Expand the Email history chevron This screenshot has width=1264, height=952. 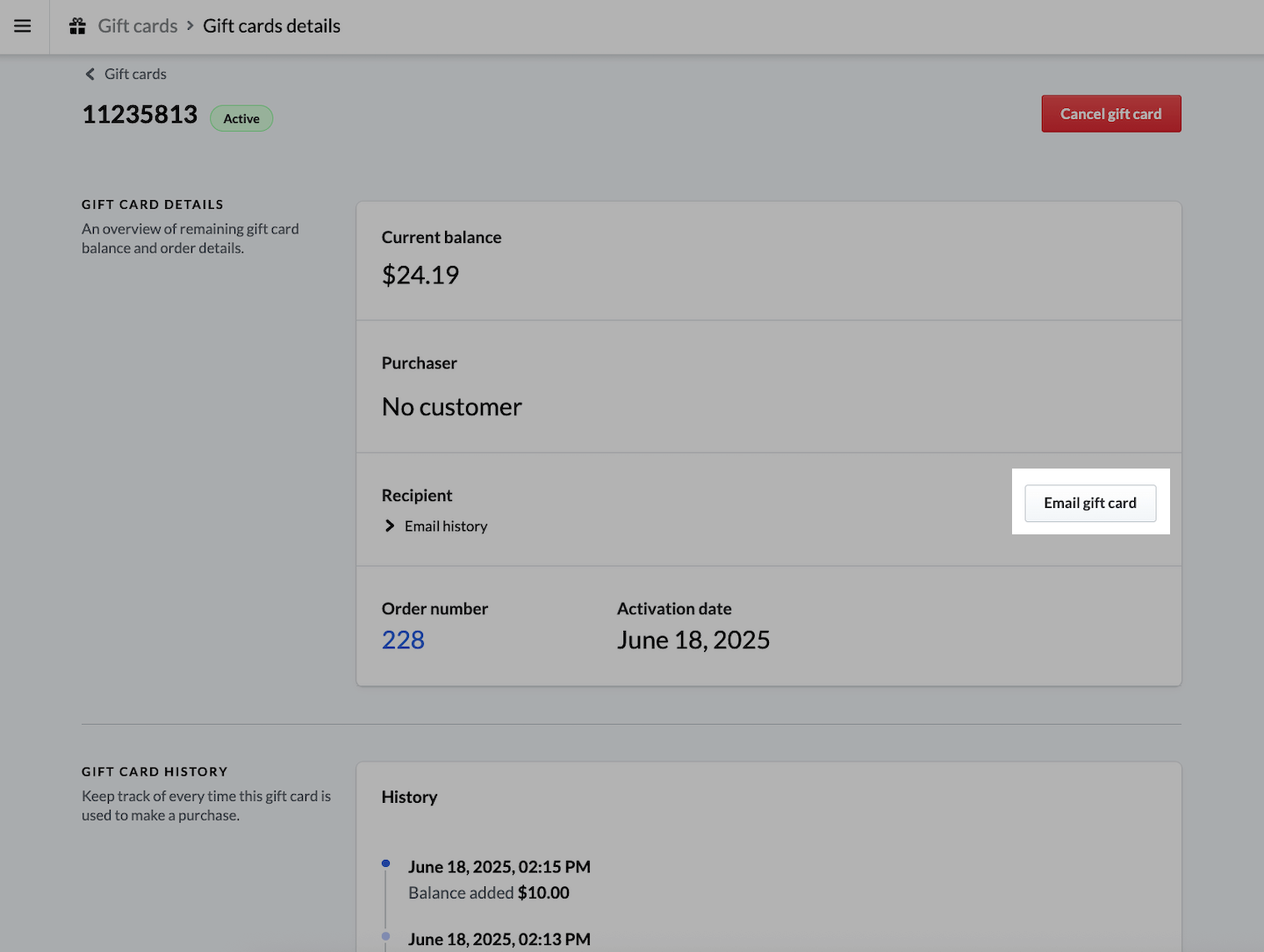coord(390,526)
